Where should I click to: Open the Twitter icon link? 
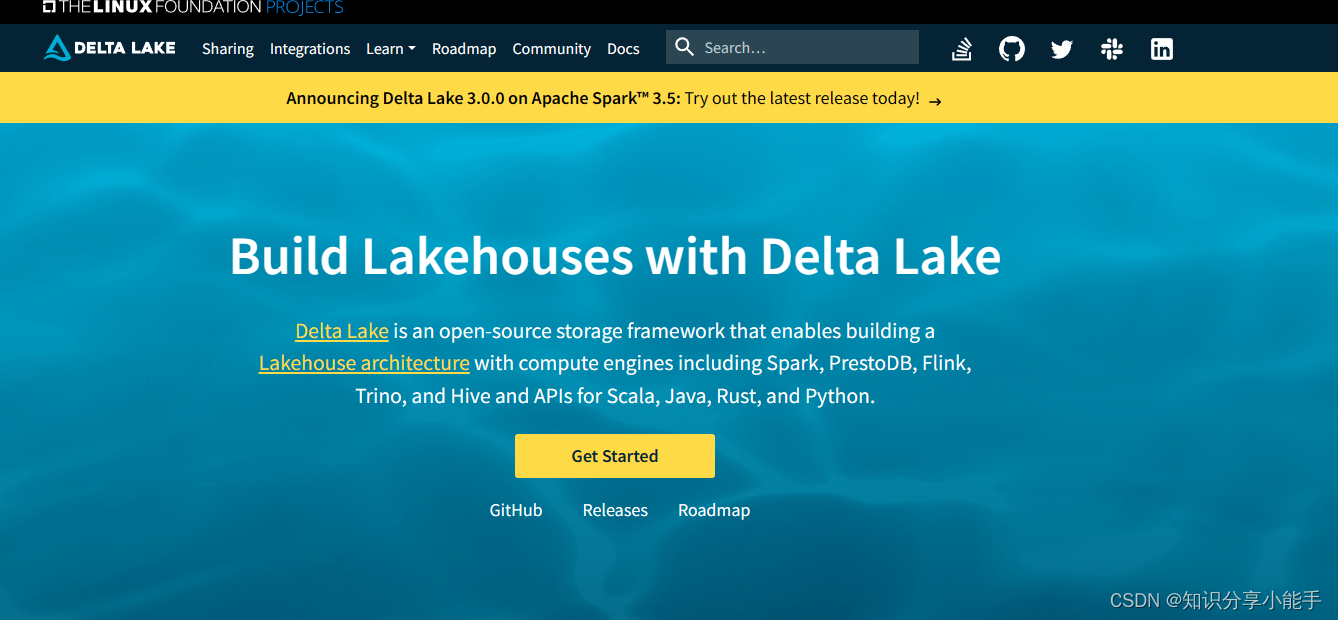coord(1062,48)
